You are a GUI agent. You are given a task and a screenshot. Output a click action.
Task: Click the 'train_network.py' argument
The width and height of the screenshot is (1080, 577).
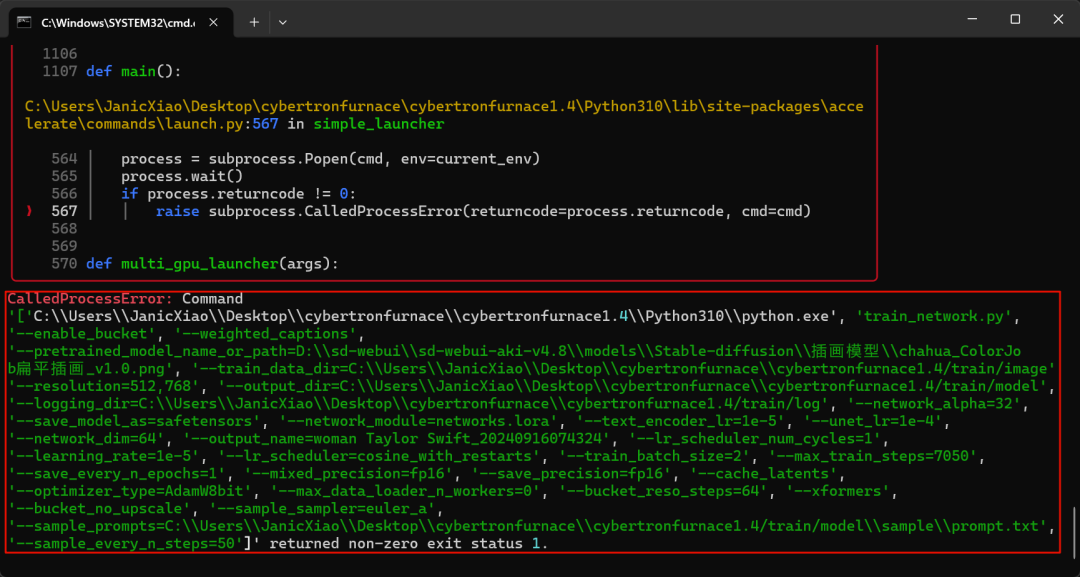(937, 317)
